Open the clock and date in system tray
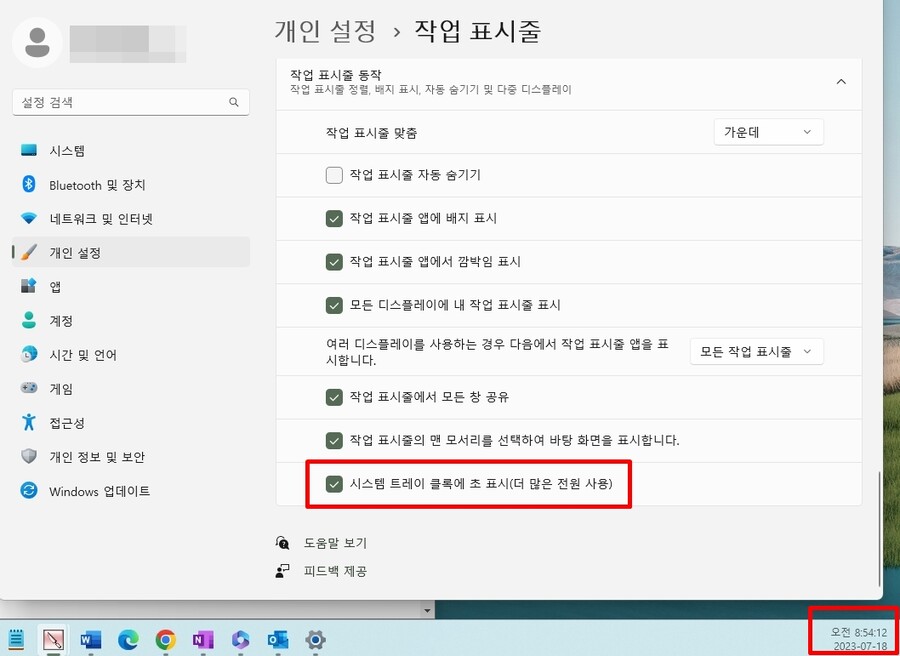 [858, 639]
